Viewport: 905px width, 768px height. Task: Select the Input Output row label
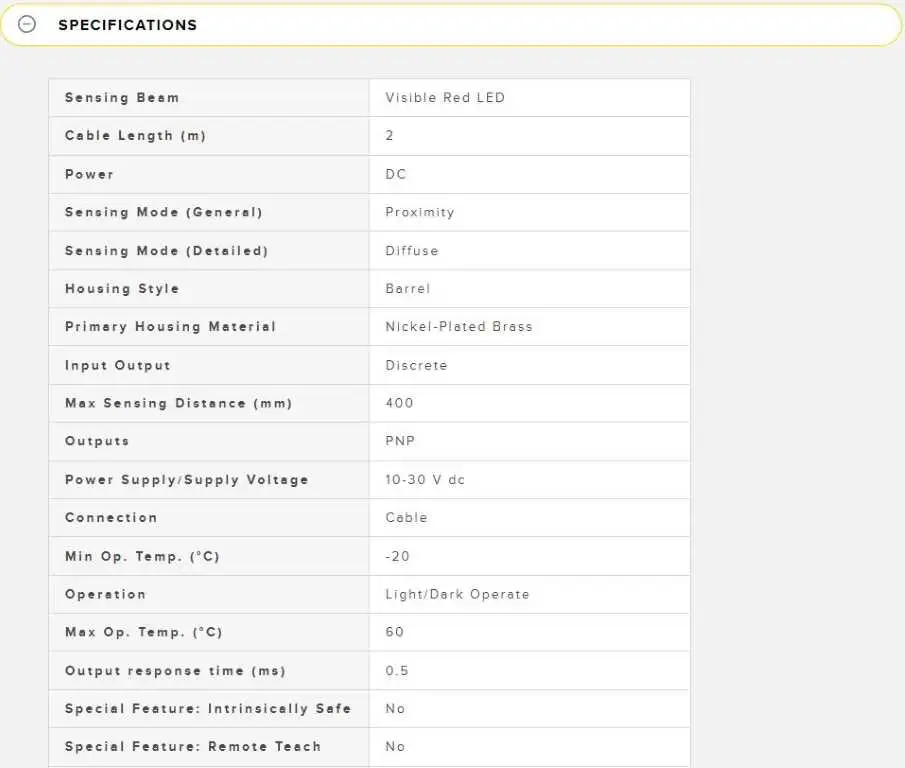[118, 365]
